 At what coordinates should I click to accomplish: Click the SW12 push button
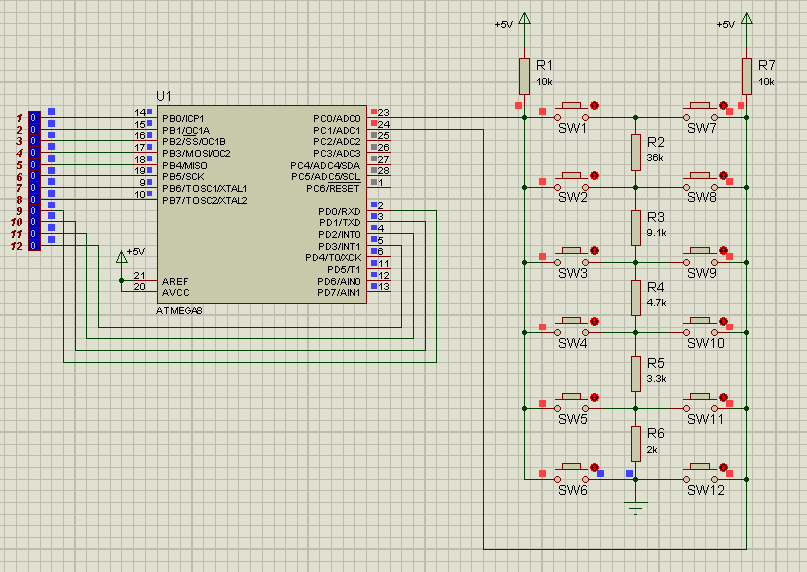pos(700,468)
